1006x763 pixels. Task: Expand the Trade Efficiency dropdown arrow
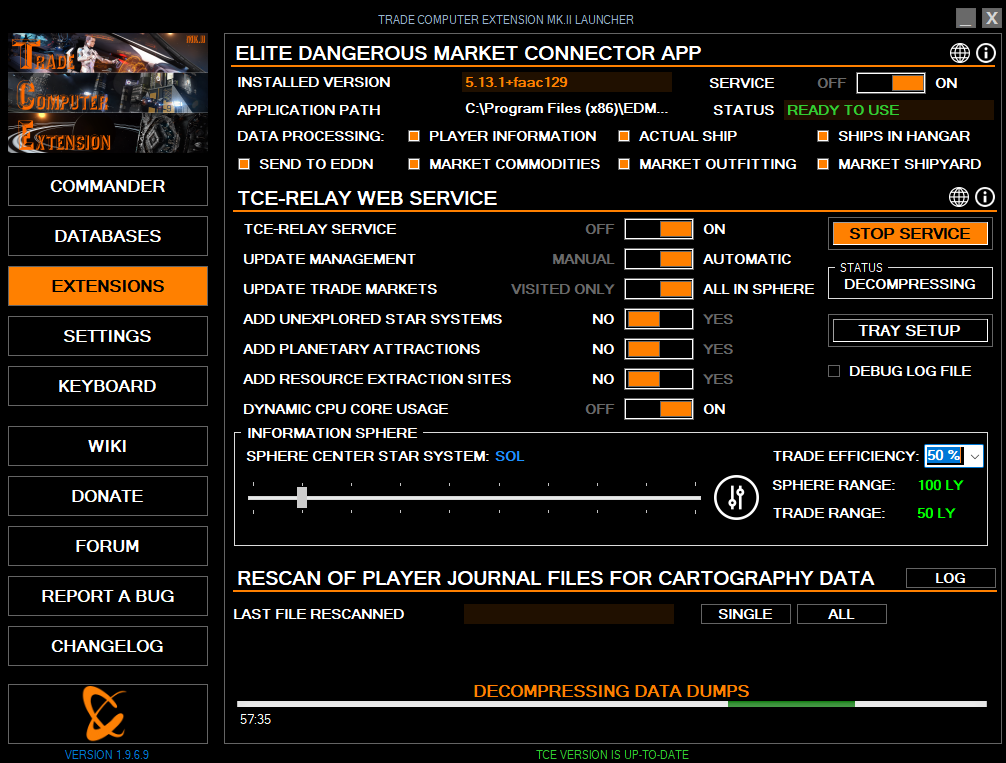pos(975,456)
